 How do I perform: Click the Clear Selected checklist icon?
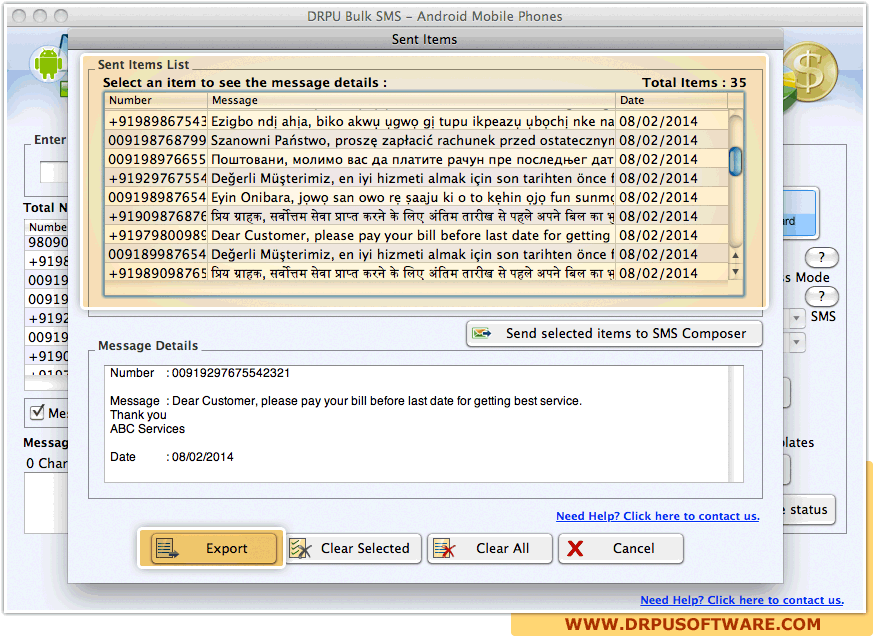[300, 549]
